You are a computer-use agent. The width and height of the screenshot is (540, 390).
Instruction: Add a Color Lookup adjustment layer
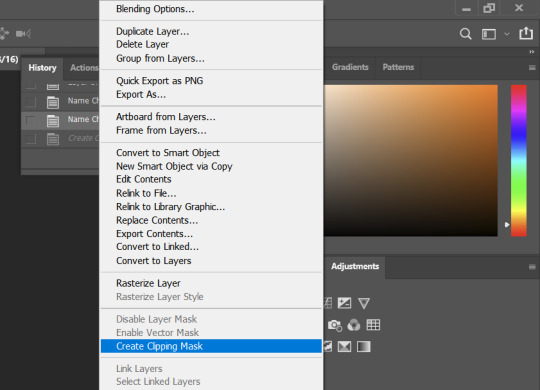click(373, 325)
